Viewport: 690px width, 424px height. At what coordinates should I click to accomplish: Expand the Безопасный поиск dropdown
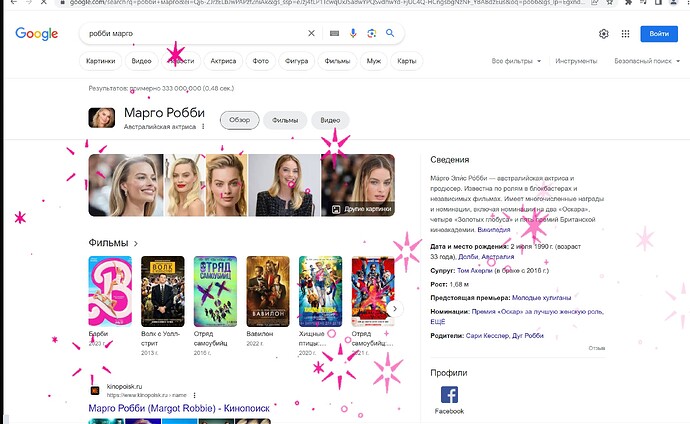[x=650, y=61]
